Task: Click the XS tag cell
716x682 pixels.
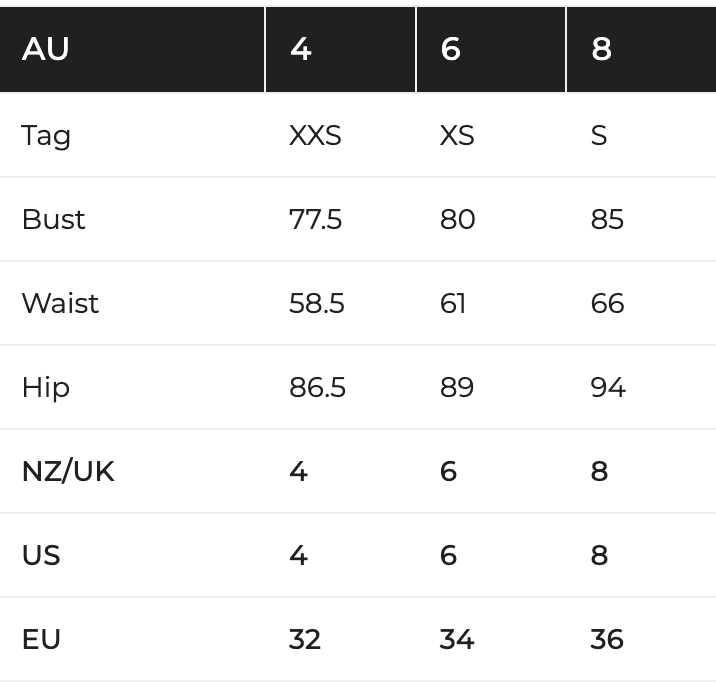Action: coord(457,136)
